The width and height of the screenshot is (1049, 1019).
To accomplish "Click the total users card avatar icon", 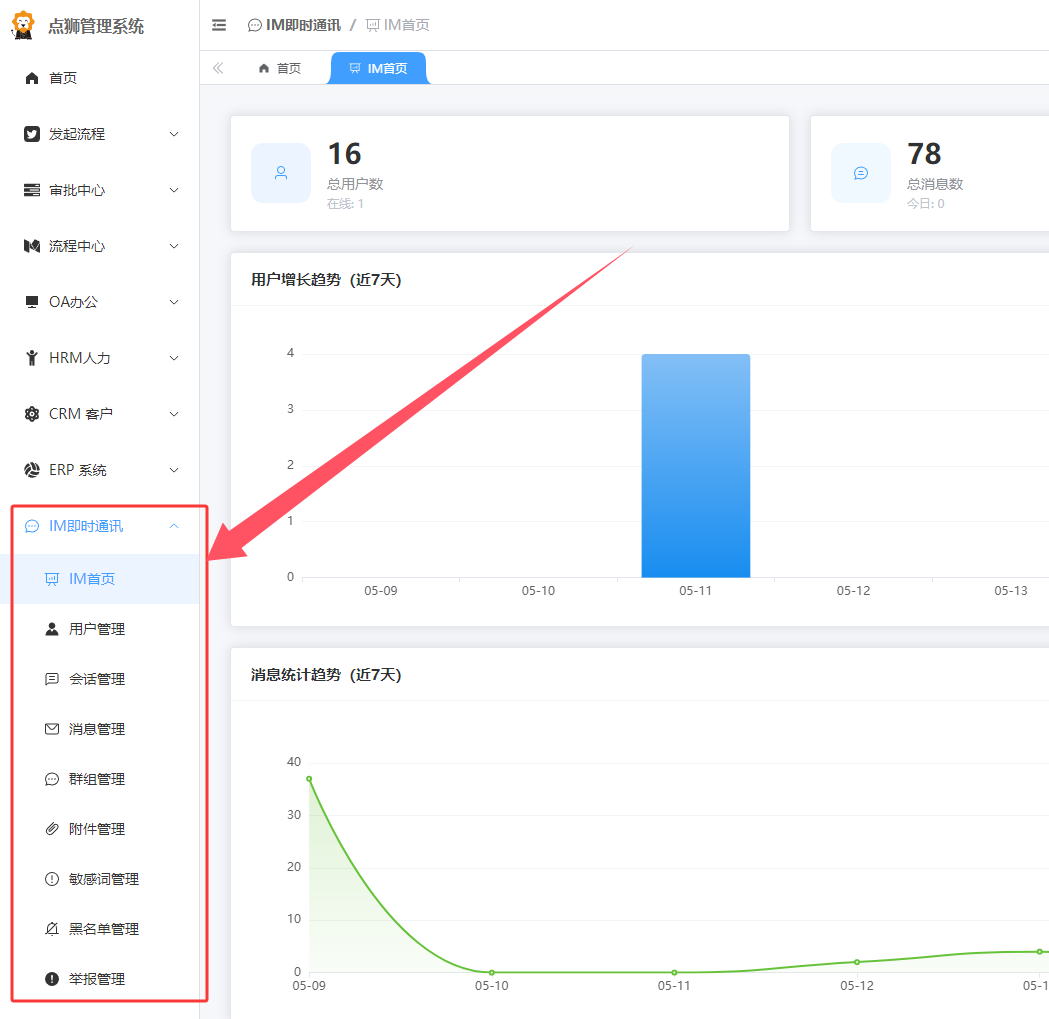I will coord(281,173).
